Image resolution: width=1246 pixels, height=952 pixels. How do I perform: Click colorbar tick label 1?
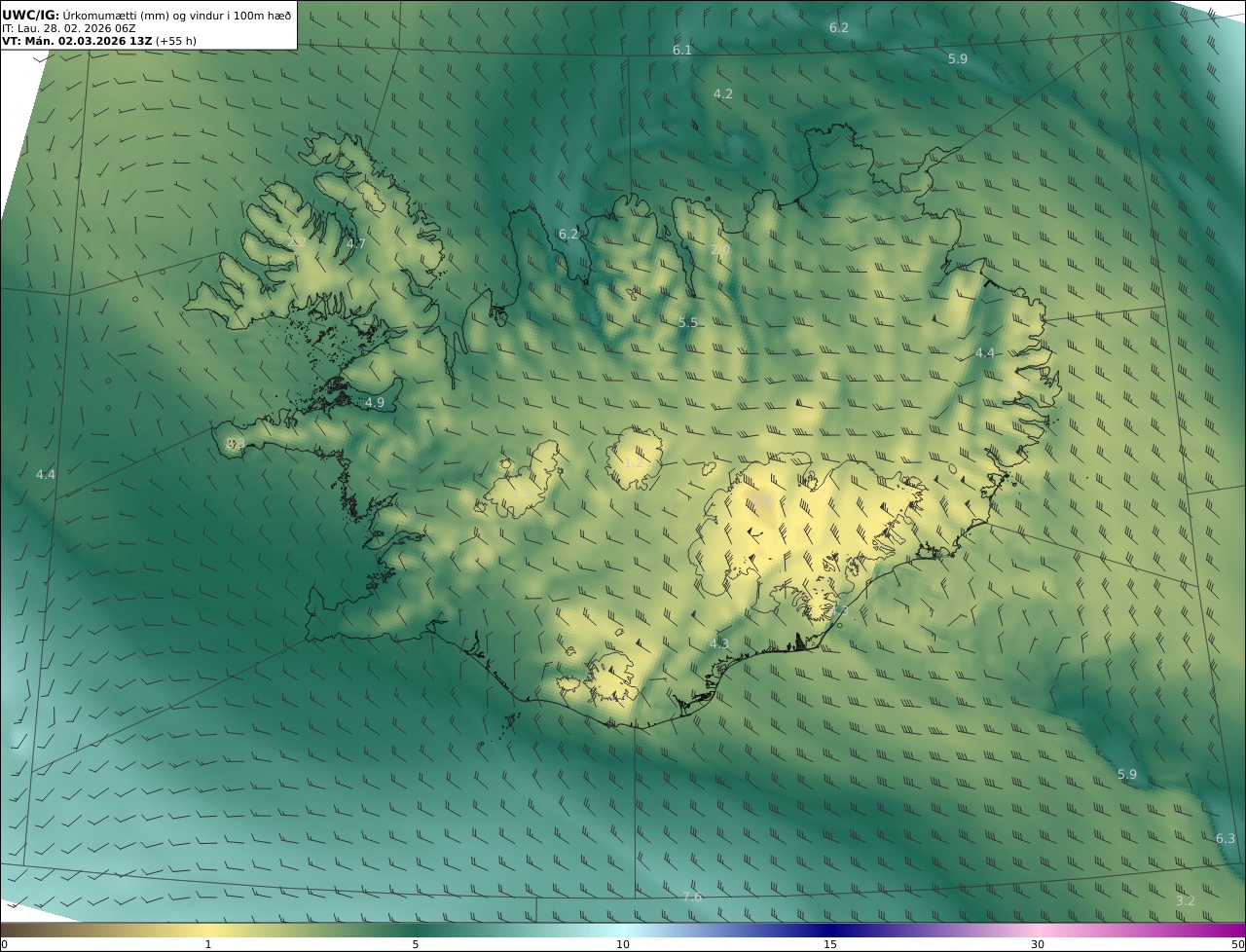pyautogui.click(x=208, y=944)
